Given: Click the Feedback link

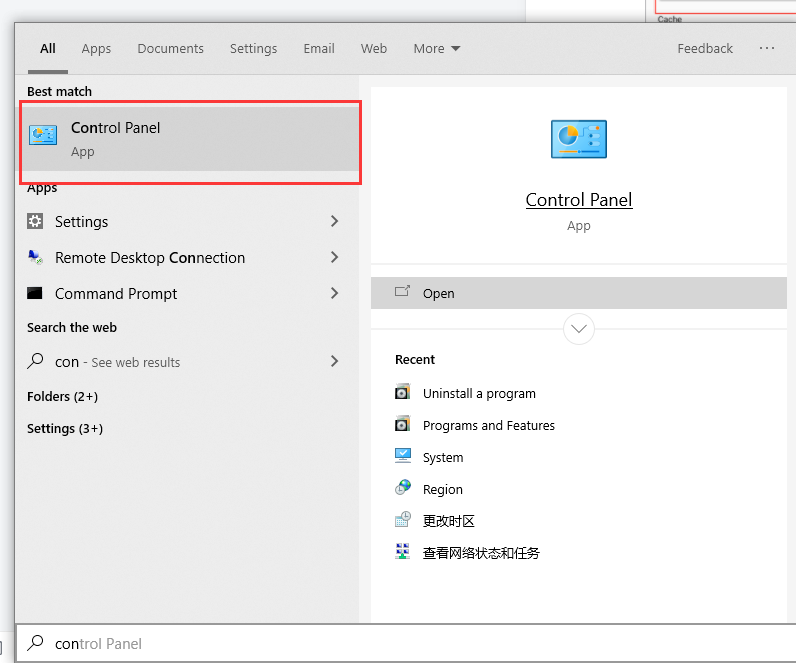Looking at the screenshot, I should click(x=705, y=49).
